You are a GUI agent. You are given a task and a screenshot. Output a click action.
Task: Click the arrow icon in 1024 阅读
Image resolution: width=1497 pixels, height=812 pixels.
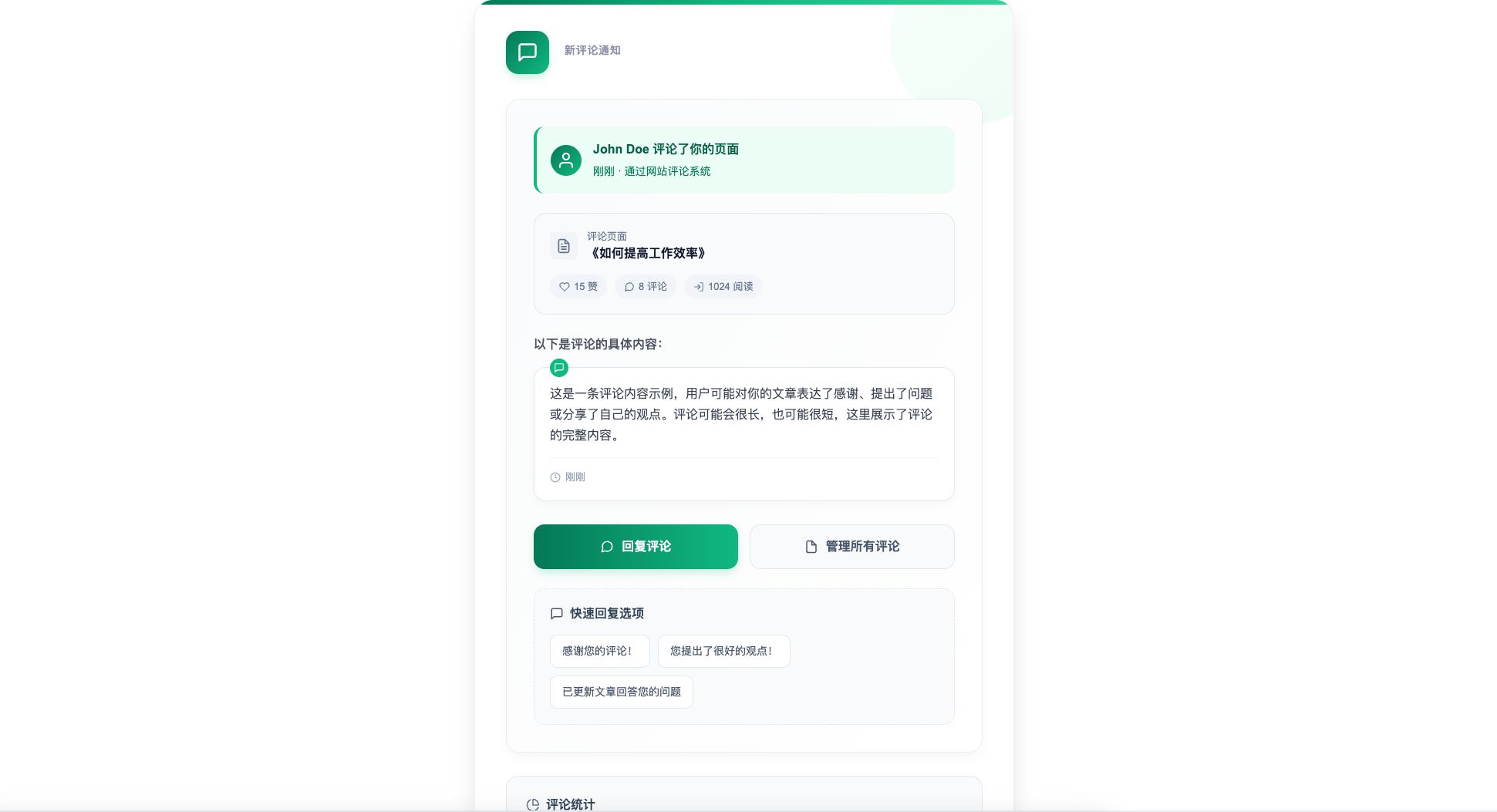point(699,287)
